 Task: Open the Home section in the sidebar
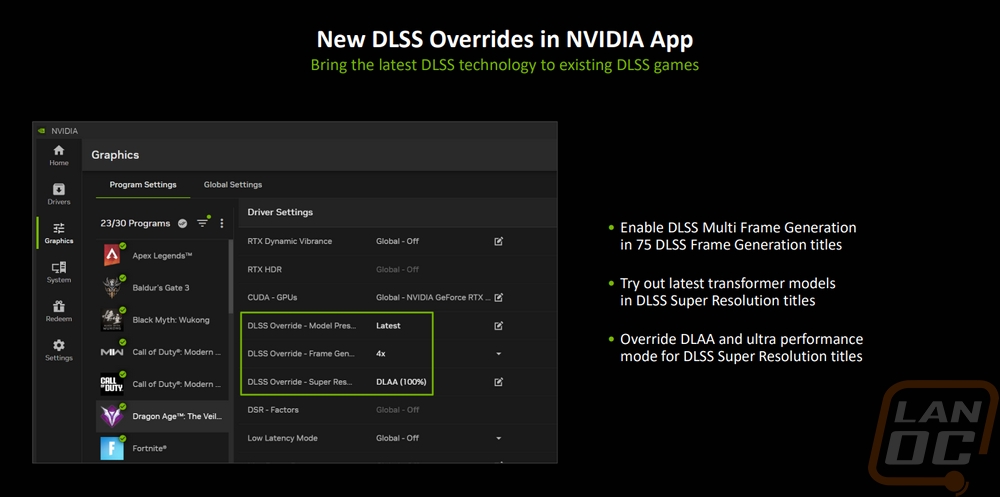[59, 155]
